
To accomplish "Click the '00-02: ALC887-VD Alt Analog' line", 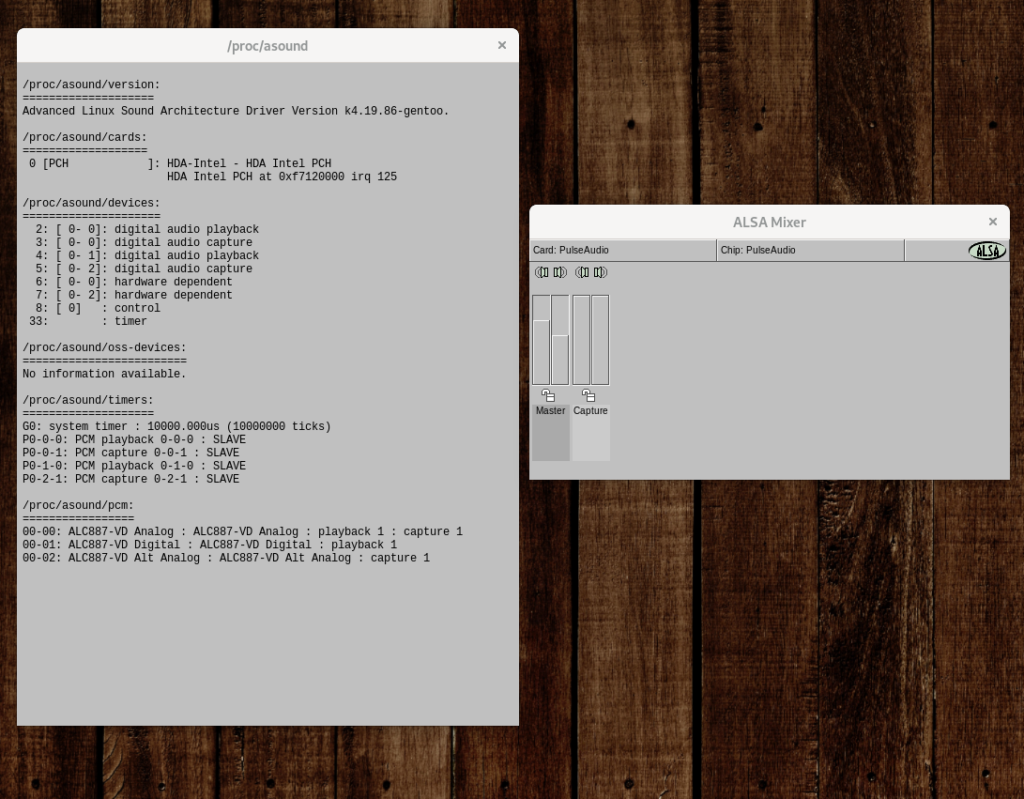I will pos(226,557).
